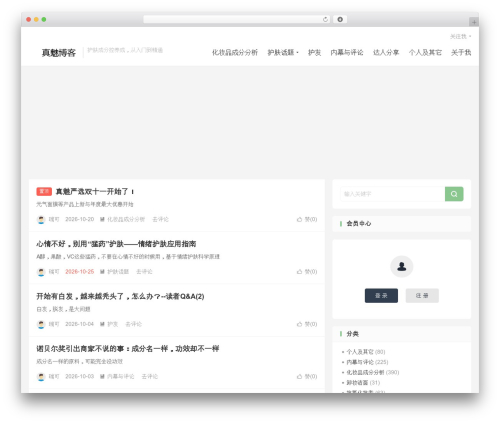Image resolution: width=500 pixels, height=423 pixels.
Task: Open sidebar category 个人及其它 (80)
Action: click(366, 352)
